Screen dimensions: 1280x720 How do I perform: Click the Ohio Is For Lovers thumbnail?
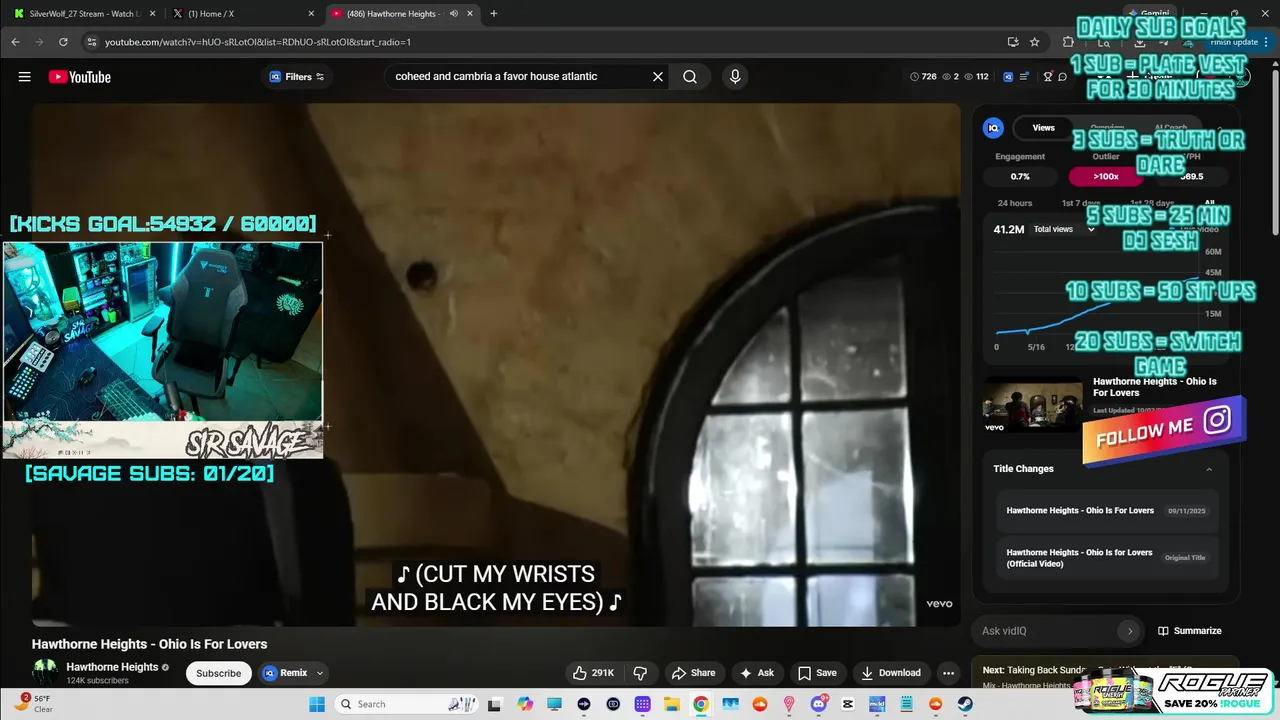pos(1033,404)
